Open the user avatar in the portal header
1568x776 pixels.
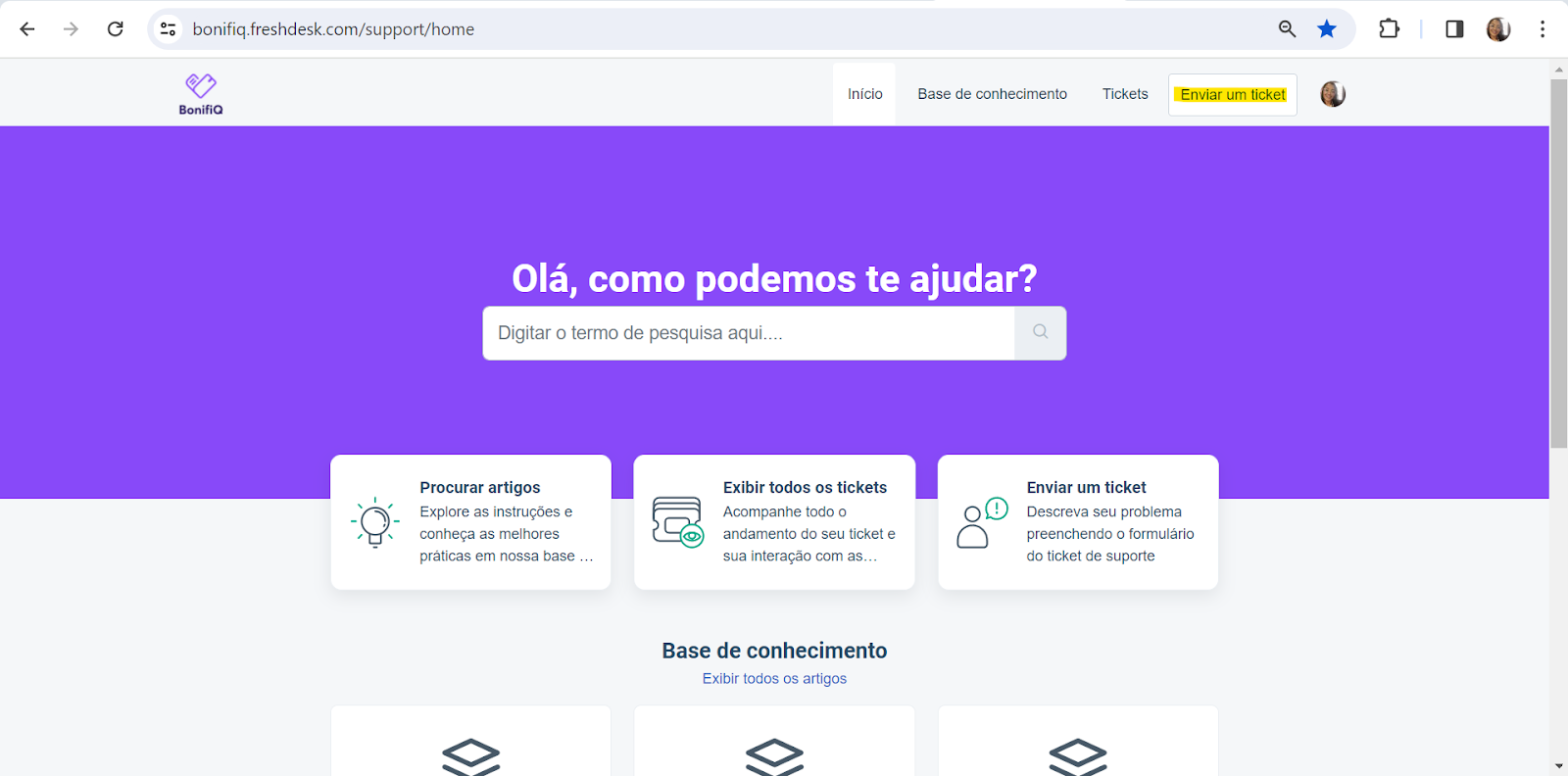click(1333, 94)
